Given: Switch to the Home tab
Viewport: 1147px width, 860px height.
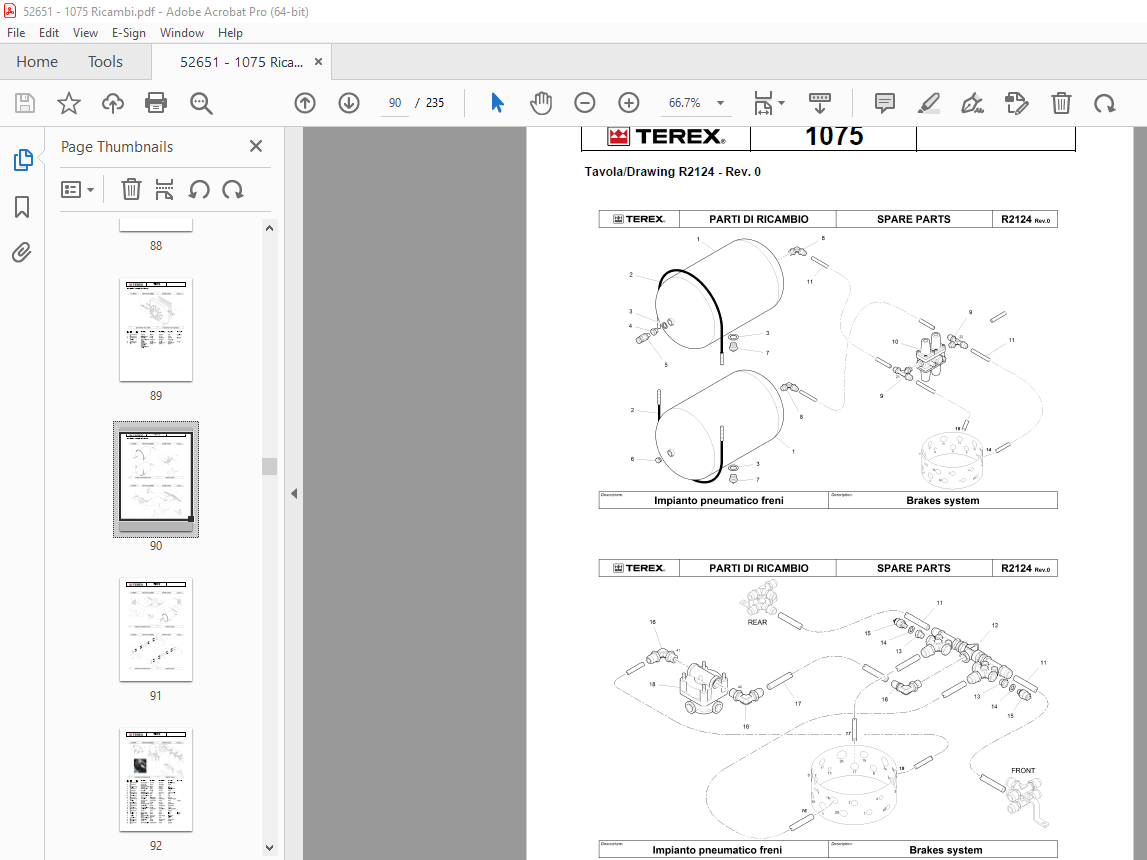Looking at the screenshot, I should (x=37, y=62).
